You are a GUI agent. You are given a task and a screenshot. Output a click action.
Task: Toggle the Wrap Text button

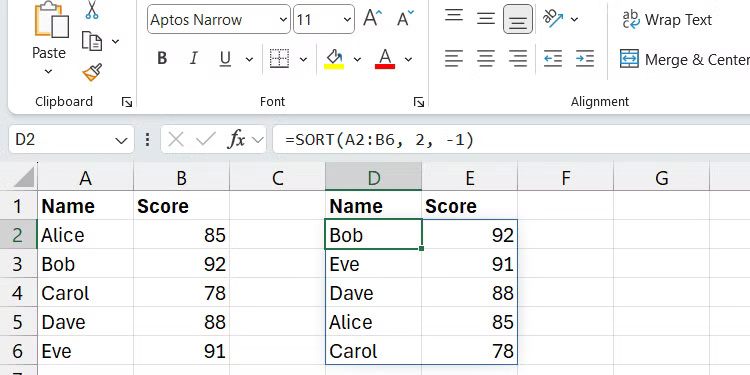[x=667, y=20]
